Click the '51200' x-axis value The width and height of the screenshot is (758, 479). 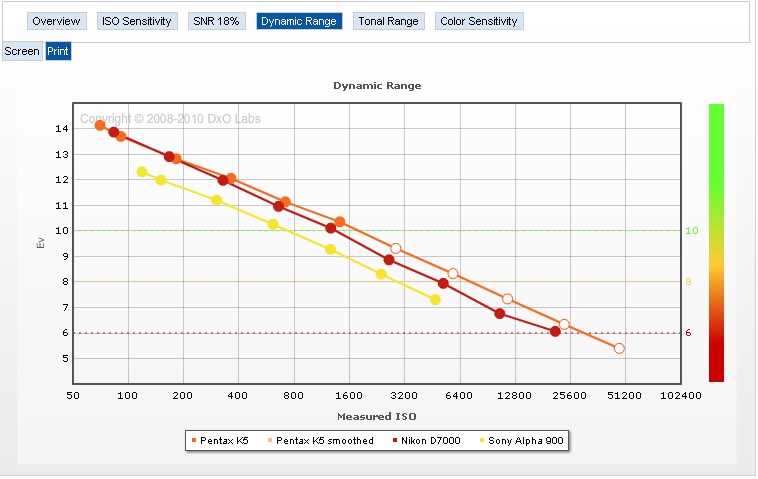(x=625, y=395)
